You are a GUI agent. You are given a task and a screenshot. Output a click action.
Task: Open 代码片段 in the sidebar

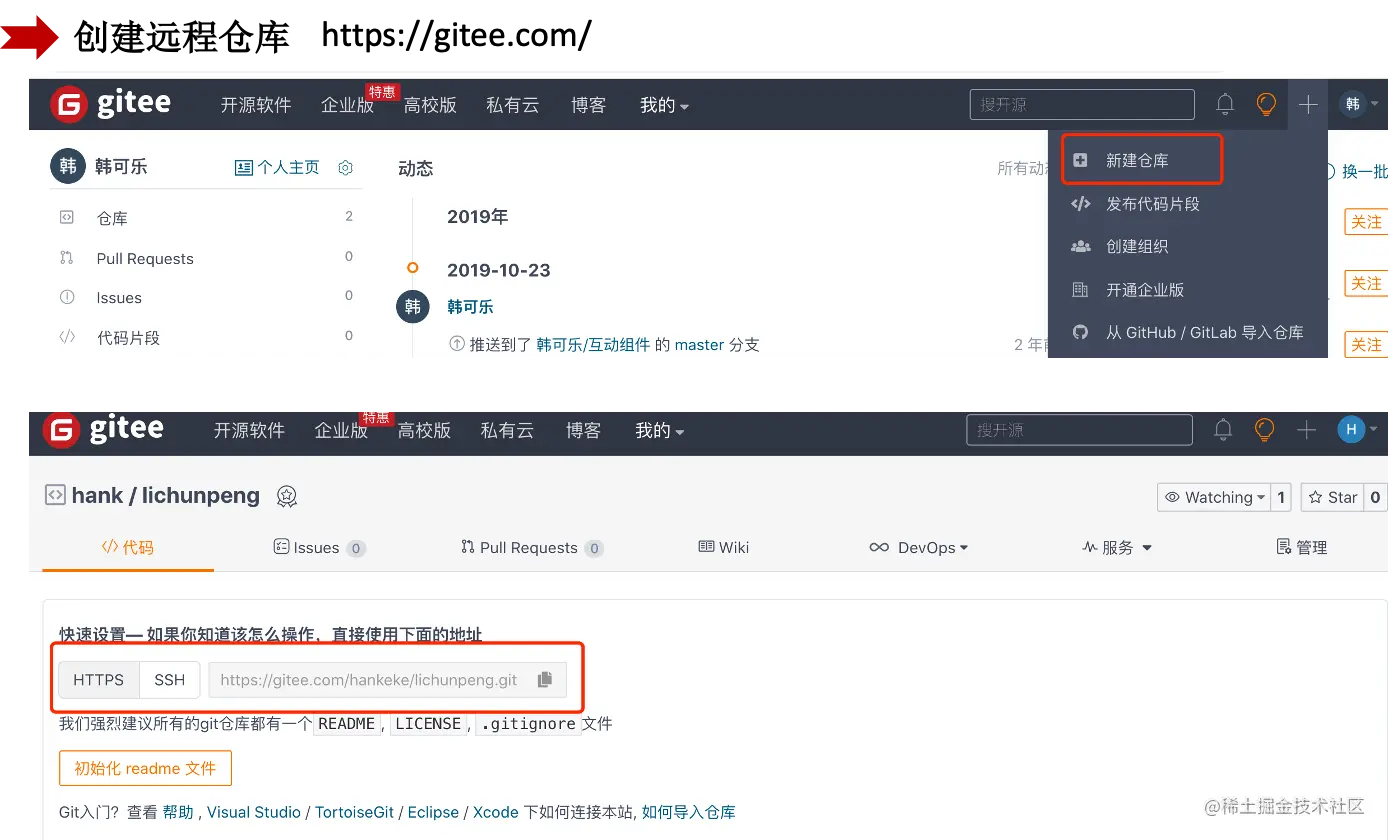[128, 337]
